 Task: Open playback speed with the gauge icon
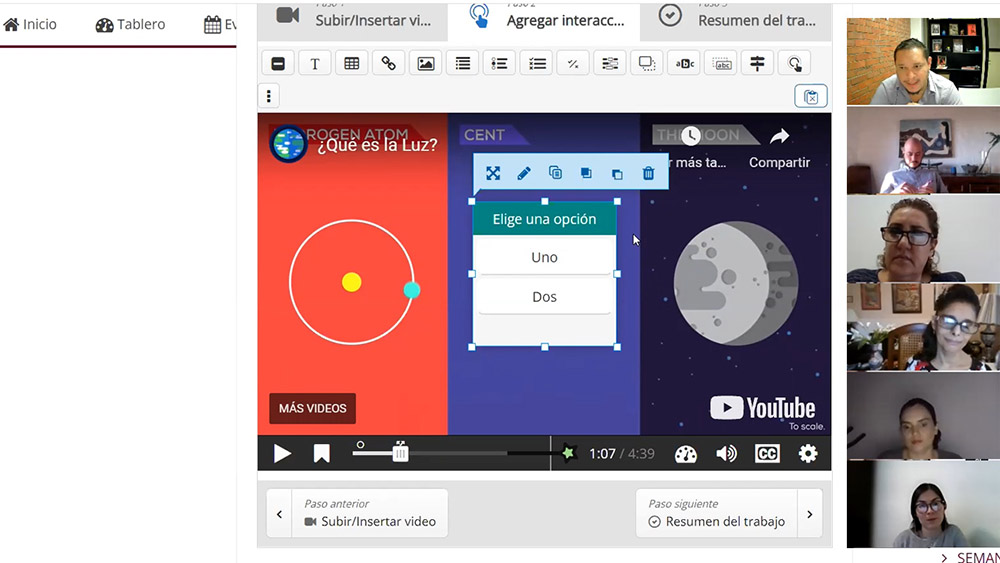coord(685,454)
